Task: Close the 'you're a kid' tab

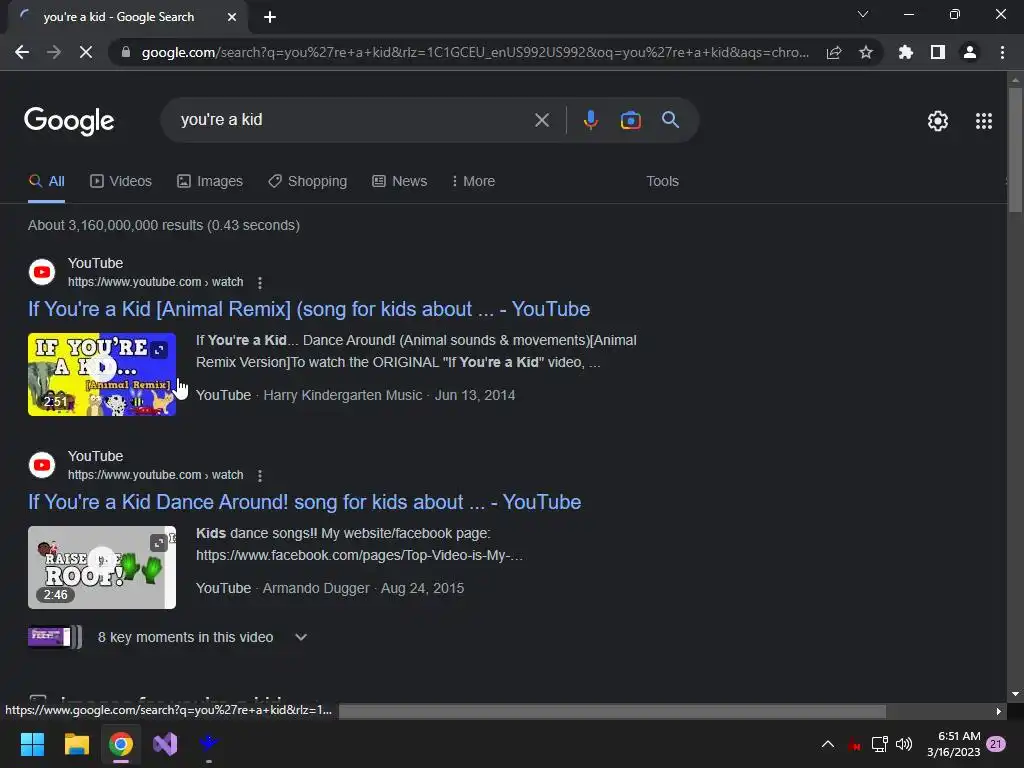Action: point(232,17)
